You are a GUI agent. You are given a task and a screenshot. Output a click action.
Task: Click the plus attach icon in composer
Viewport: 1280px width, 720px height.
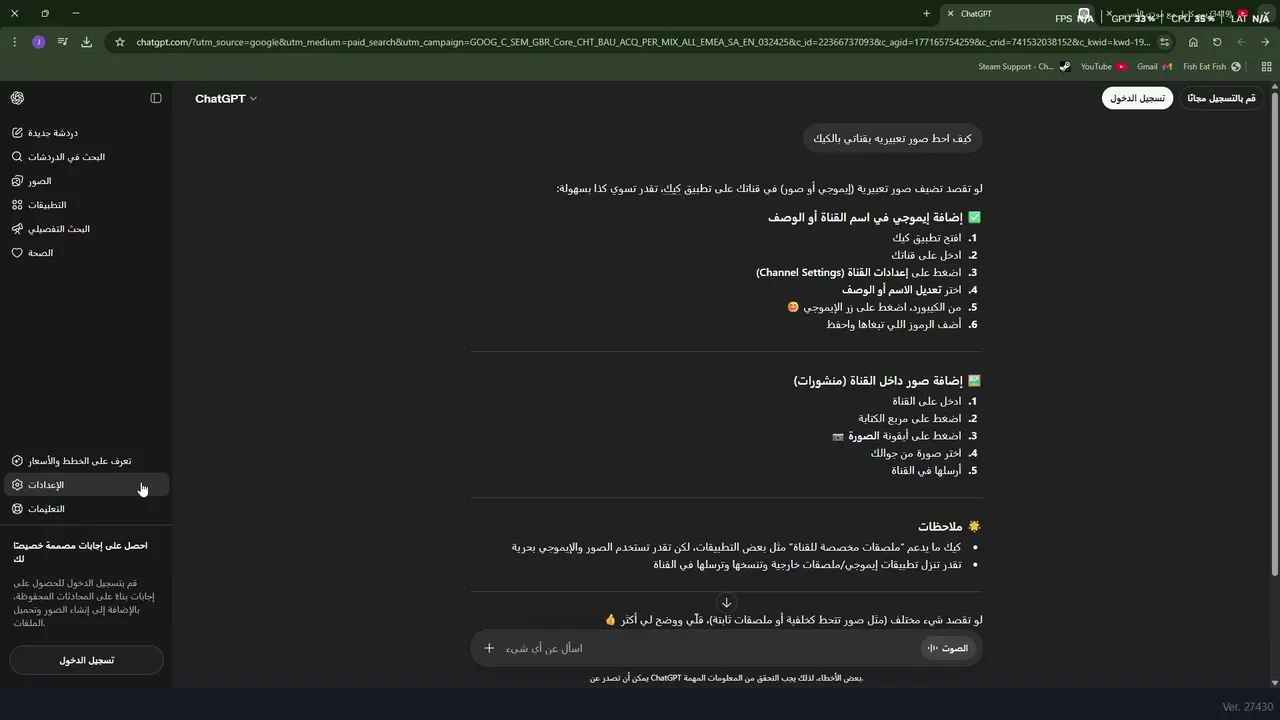point(489,648)
